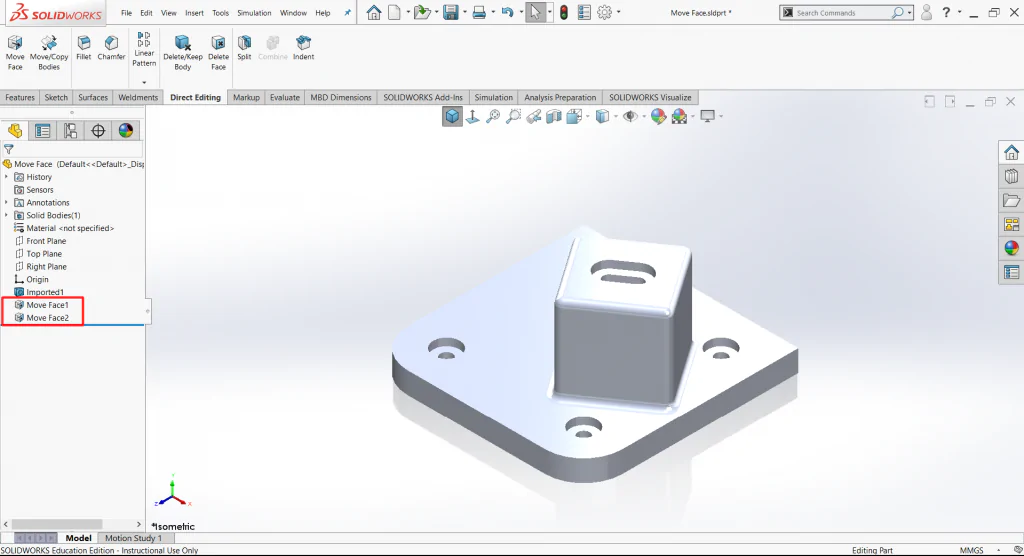This screenshot has height=556, width=1024.
Task: Open File Properties icon
Action: pyautogui.click(x=584, y=12)
